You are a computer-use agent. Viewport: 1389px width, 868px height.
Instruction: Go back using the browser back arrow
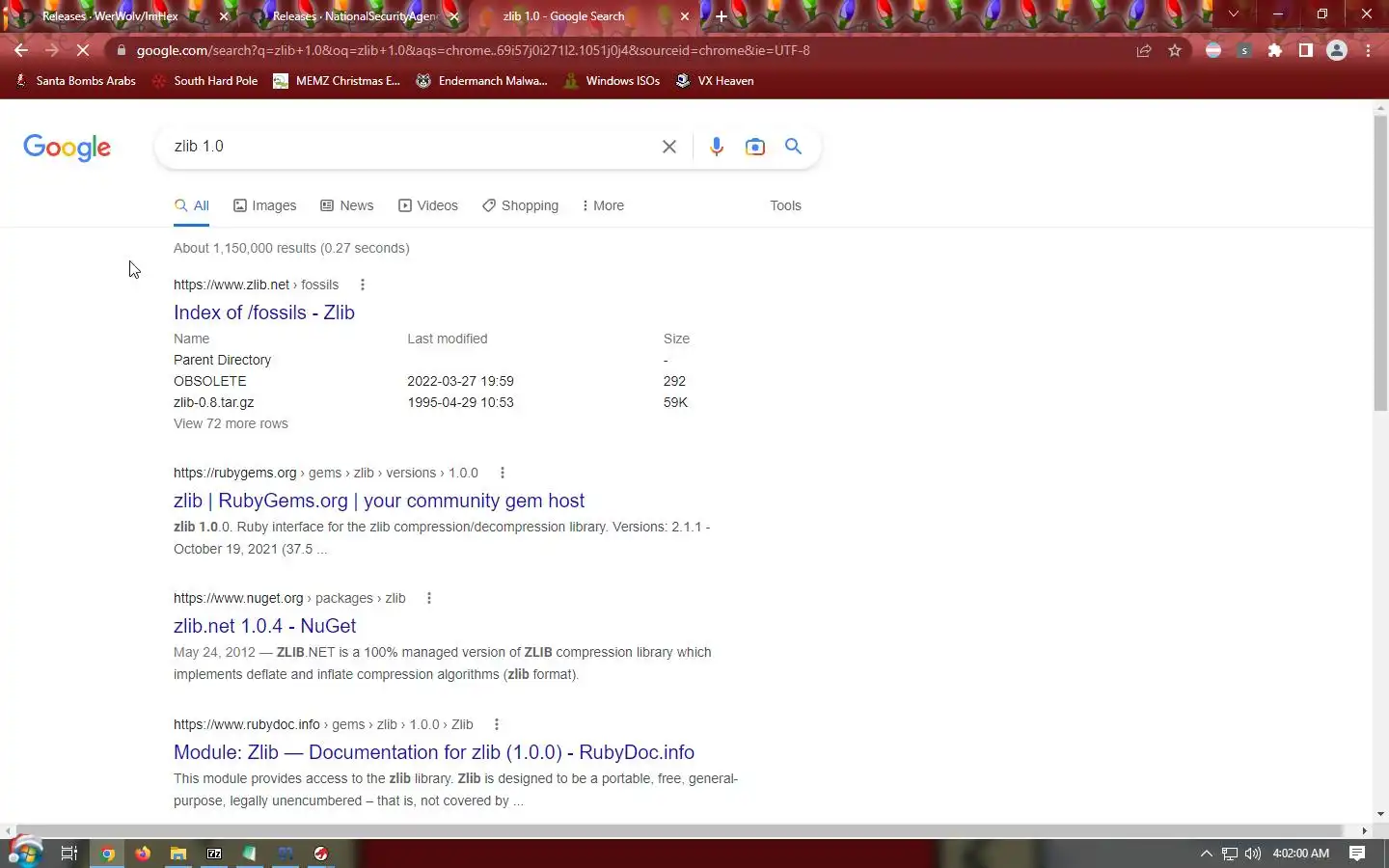(21, 50)
